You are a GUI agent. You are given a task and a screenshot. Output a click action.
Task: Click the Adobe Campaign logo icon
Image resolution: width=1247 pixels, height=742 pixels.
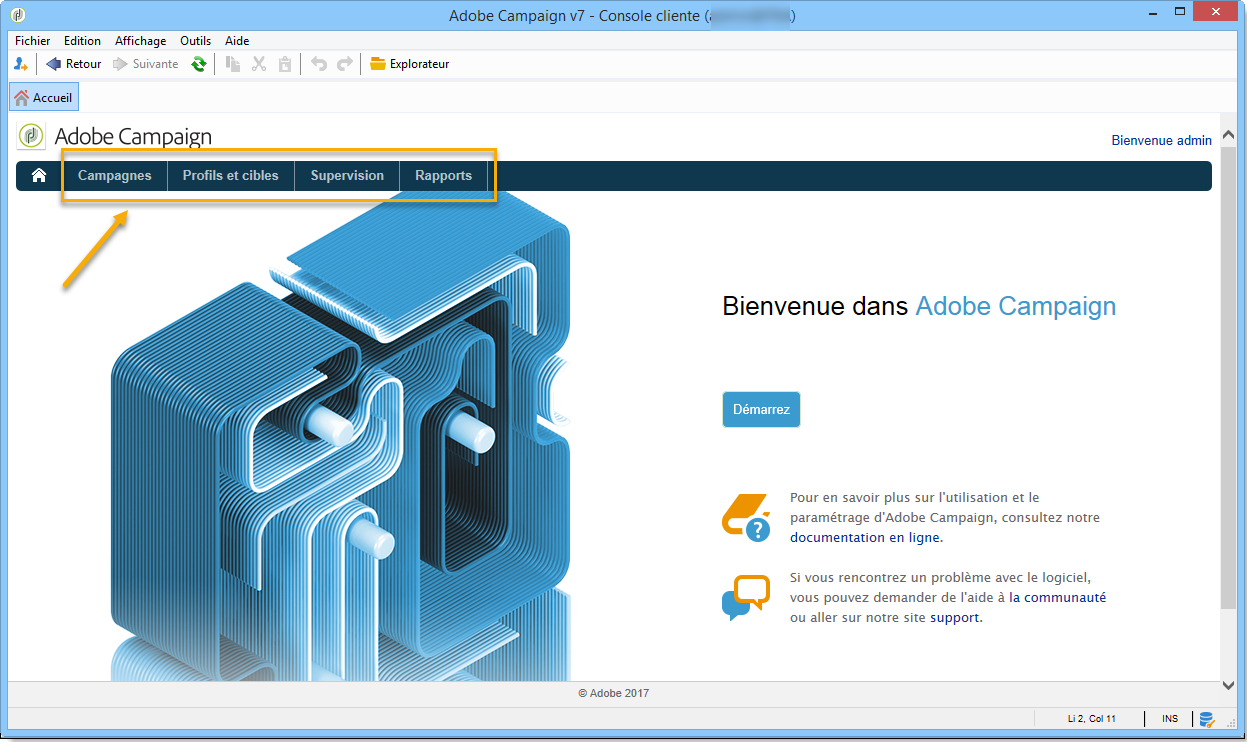pyautogui.click(x=32, y=136)
